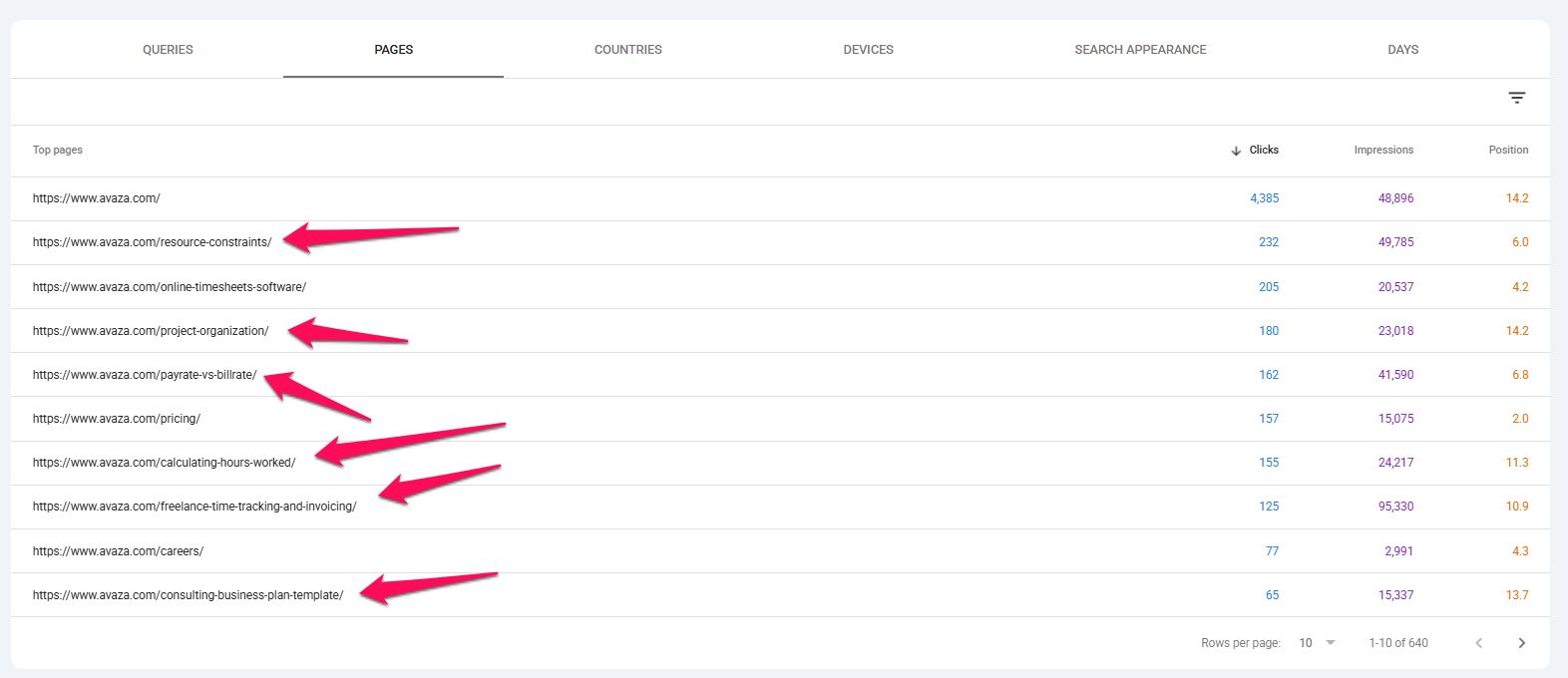Click the 6.0 position value
The image size is (1568, 678).
(x=1520, y=242)
